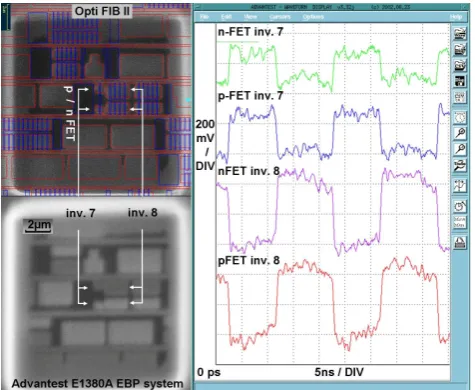
Task: Open the Cursors menu
Action: pos(280,17)
